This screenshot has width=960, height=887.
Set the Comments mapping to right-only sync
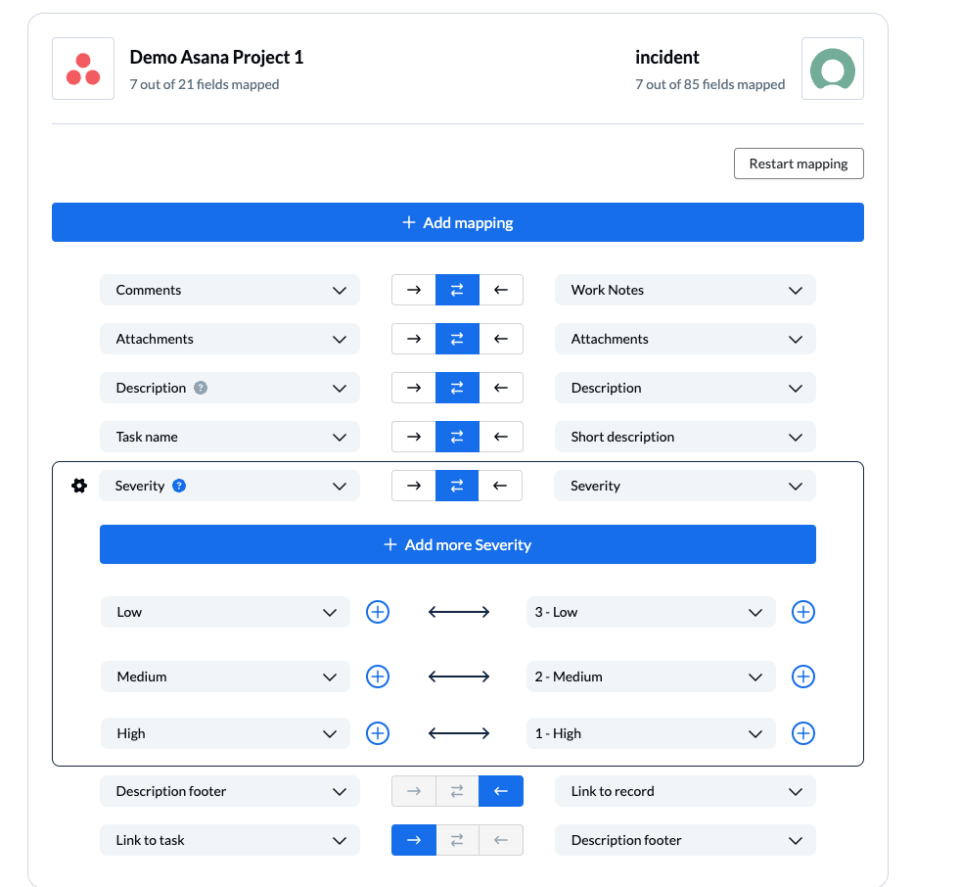[x=413, y=289]
